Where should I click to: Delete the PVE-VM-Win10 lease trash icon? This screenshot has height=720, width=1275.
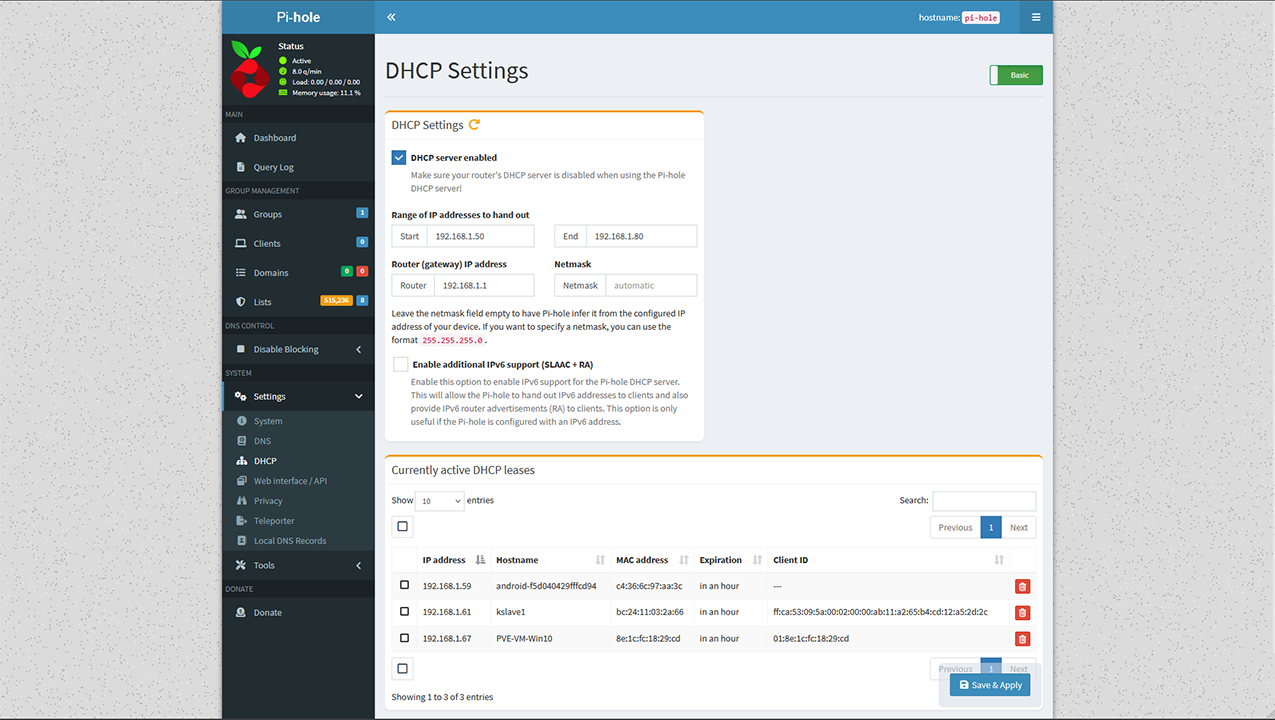(x=1022, y=639)
